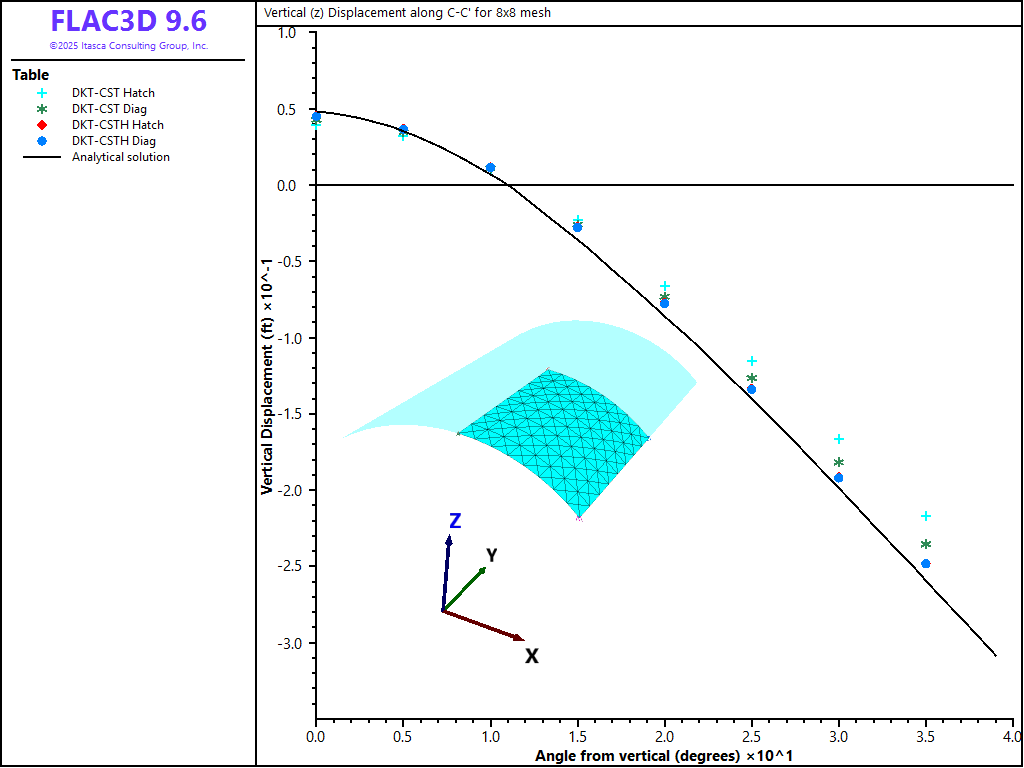Click the cyan plus legend marker for DKT-CST Hatch
The height and width of the screenshot is (768, 1024).
[x=42, y=93]
